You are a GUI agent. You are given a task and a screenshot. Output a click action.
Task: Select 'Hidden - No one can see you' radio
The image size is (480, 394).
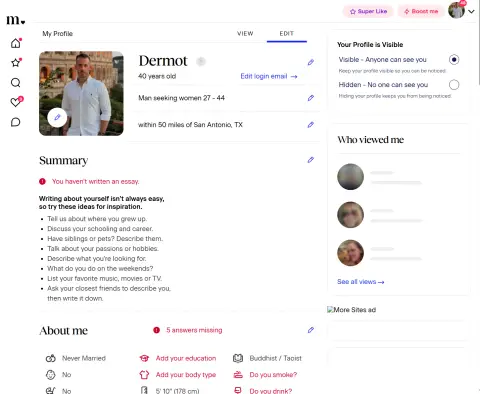pos(454,85)
